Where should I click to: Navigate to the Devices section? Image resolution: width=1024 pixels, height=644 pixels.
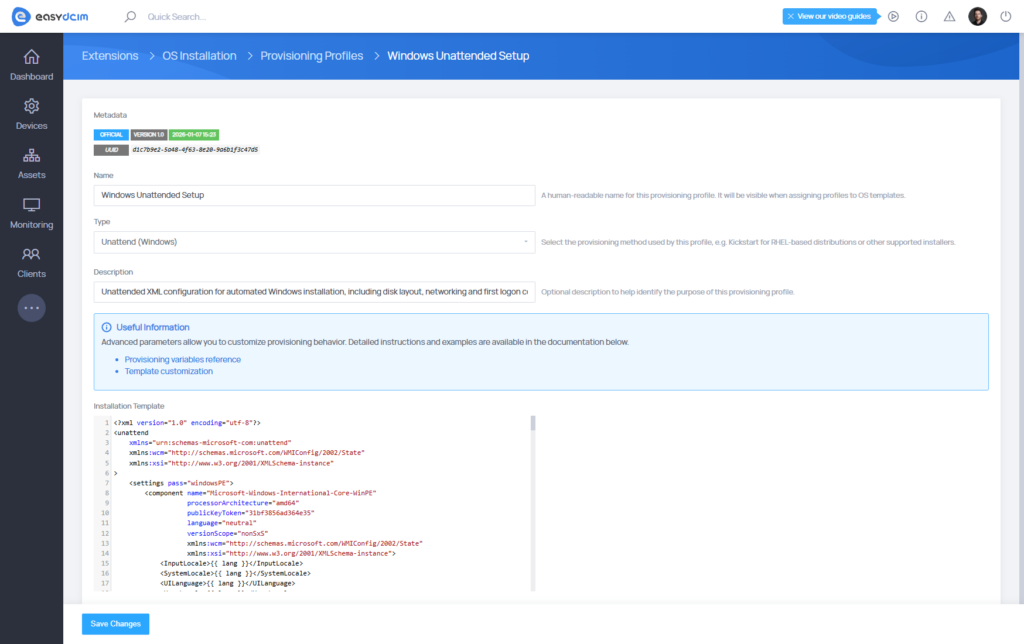tap(31, 112)
